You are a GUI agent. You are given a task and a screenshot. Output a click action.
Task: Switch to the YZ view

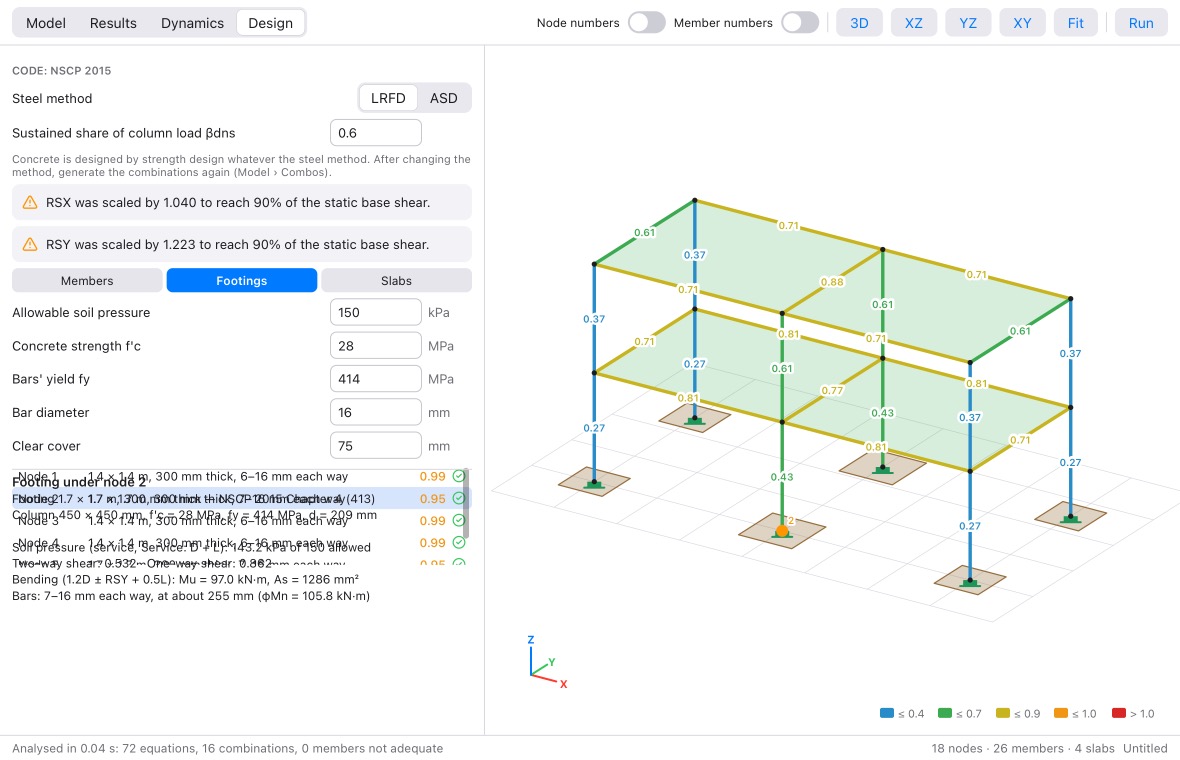[x=968, y=23]
